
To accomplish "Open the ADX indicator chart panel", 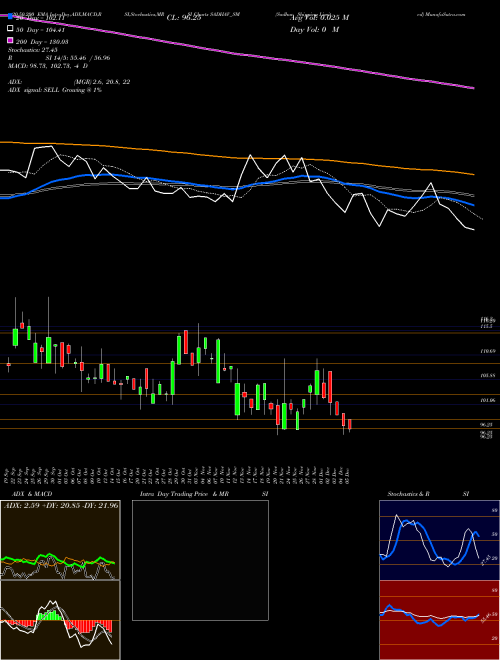I will coord(60,540).
